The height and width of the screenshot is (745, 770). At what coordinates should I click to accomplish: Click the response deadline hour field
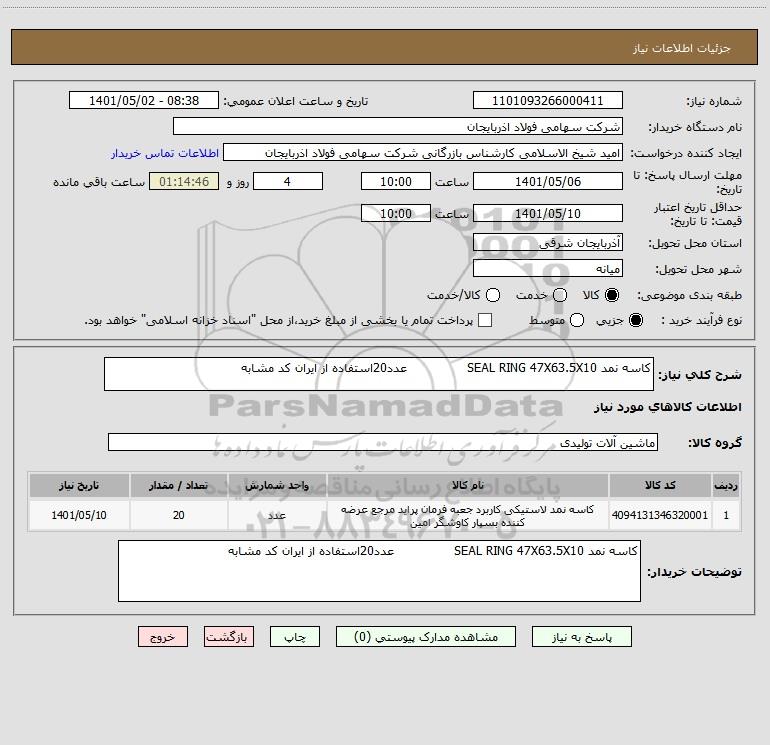tap(396, 181)
